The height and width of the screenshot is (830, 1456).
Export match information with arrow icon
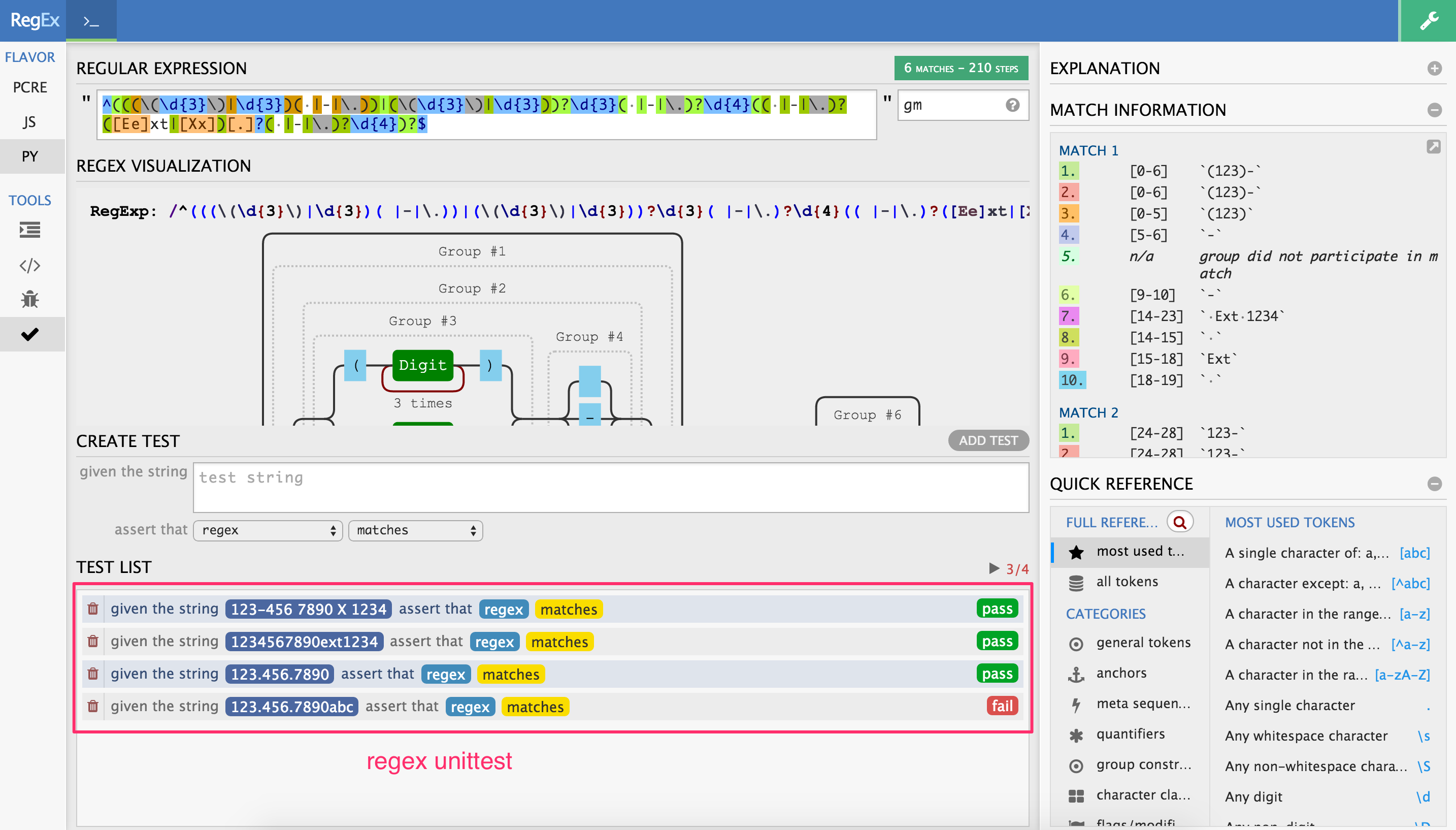[1433, 147]
